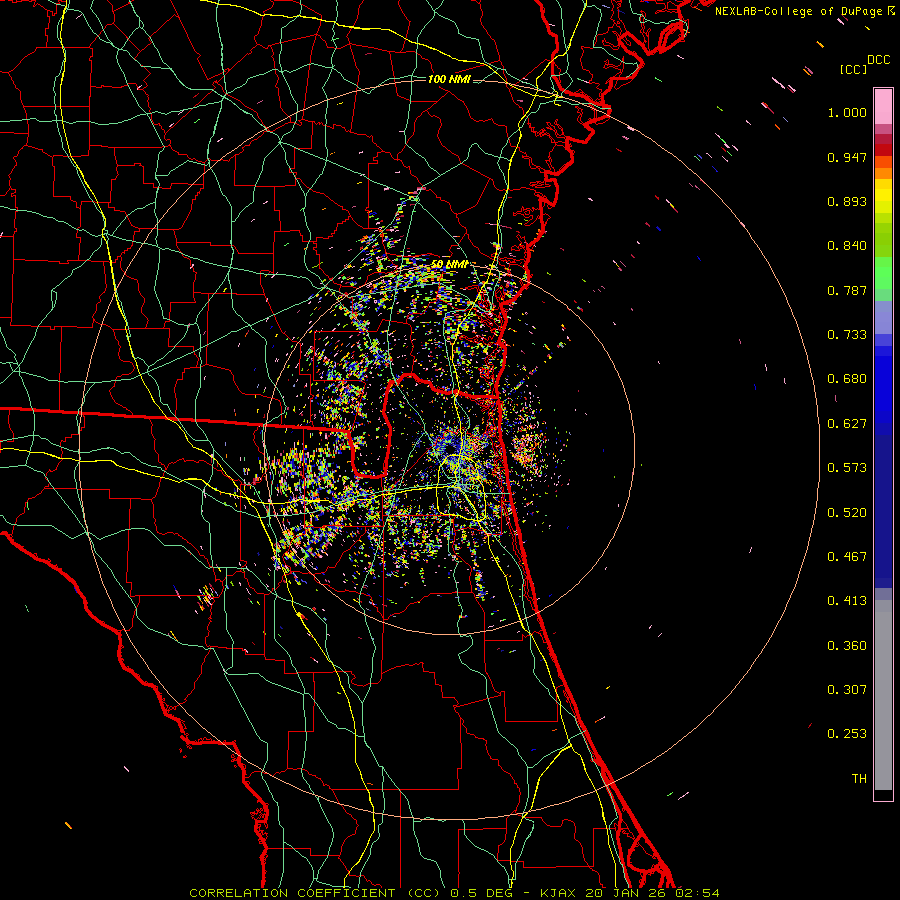
Task: Click the 1.000 value on the color scale
Action: click(x=847, y=112)
